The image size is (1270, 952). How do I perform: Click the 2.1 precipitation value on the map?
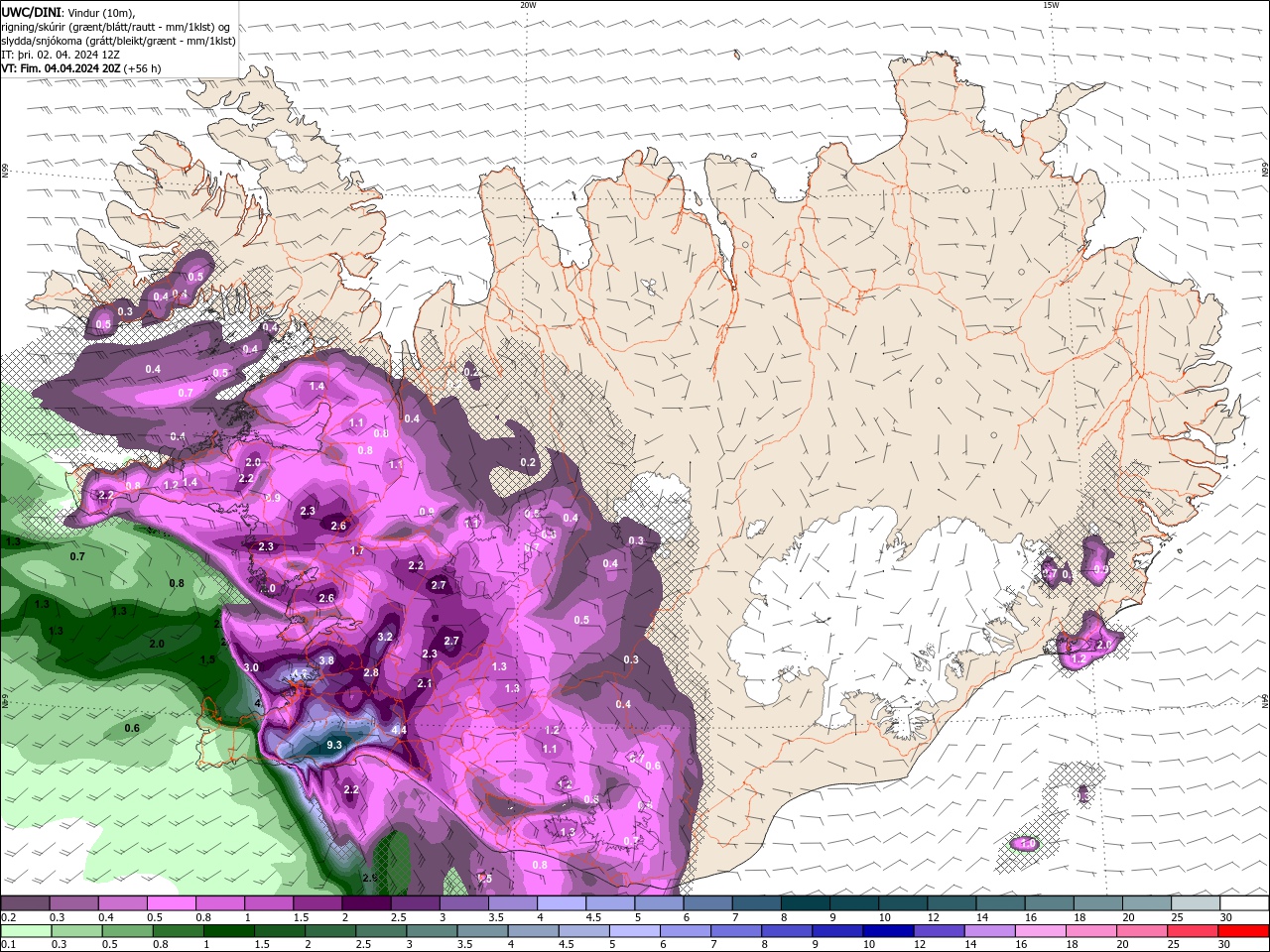[425, 684]
